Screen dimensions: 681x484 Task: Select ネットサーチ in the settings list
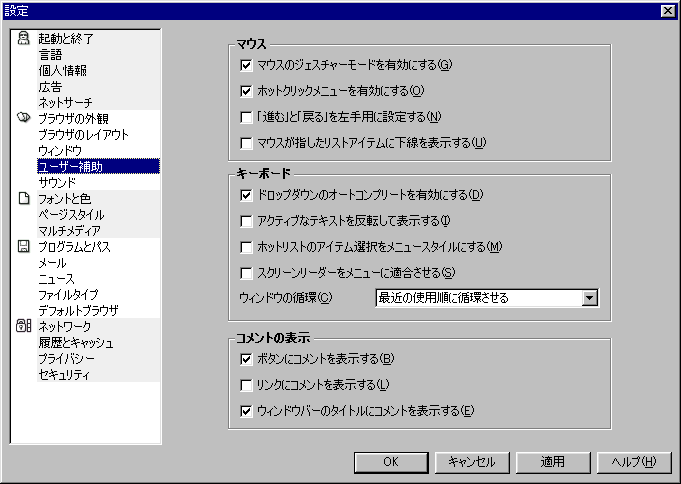pos(98,103)
